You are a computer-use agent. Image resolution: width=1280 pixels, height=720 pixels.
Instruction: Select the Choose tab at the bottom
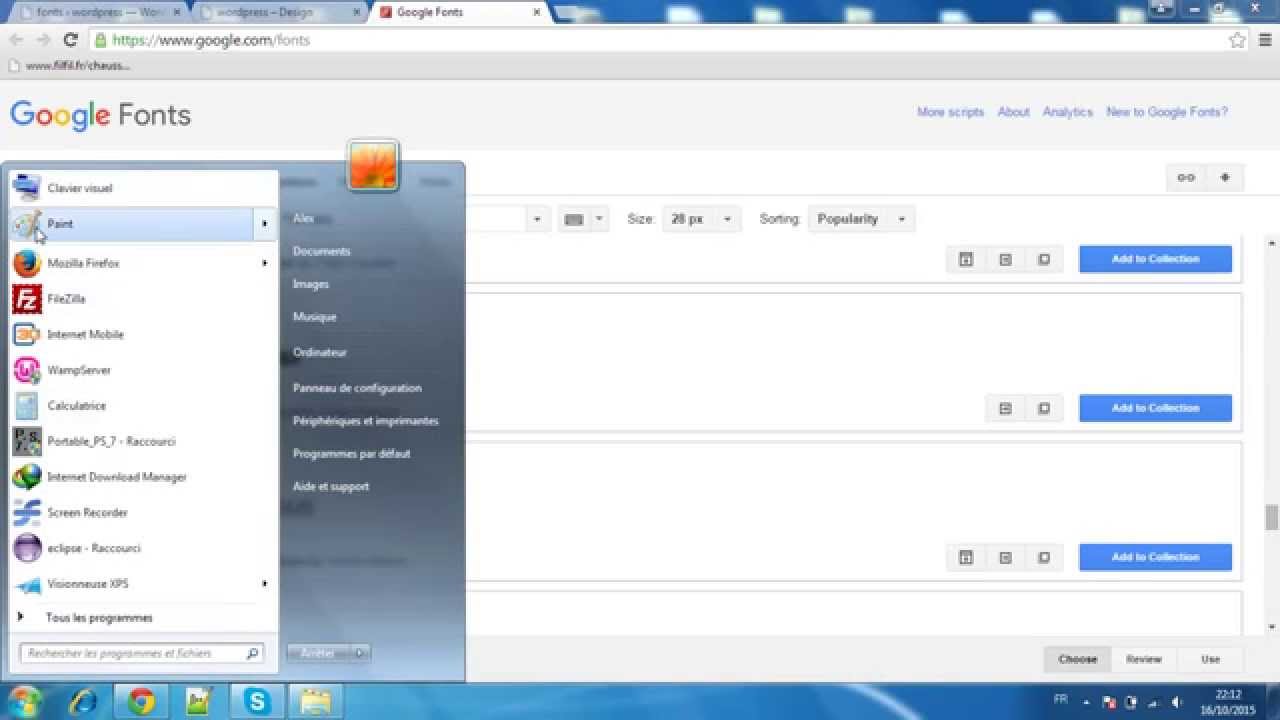click(1078, 659)
